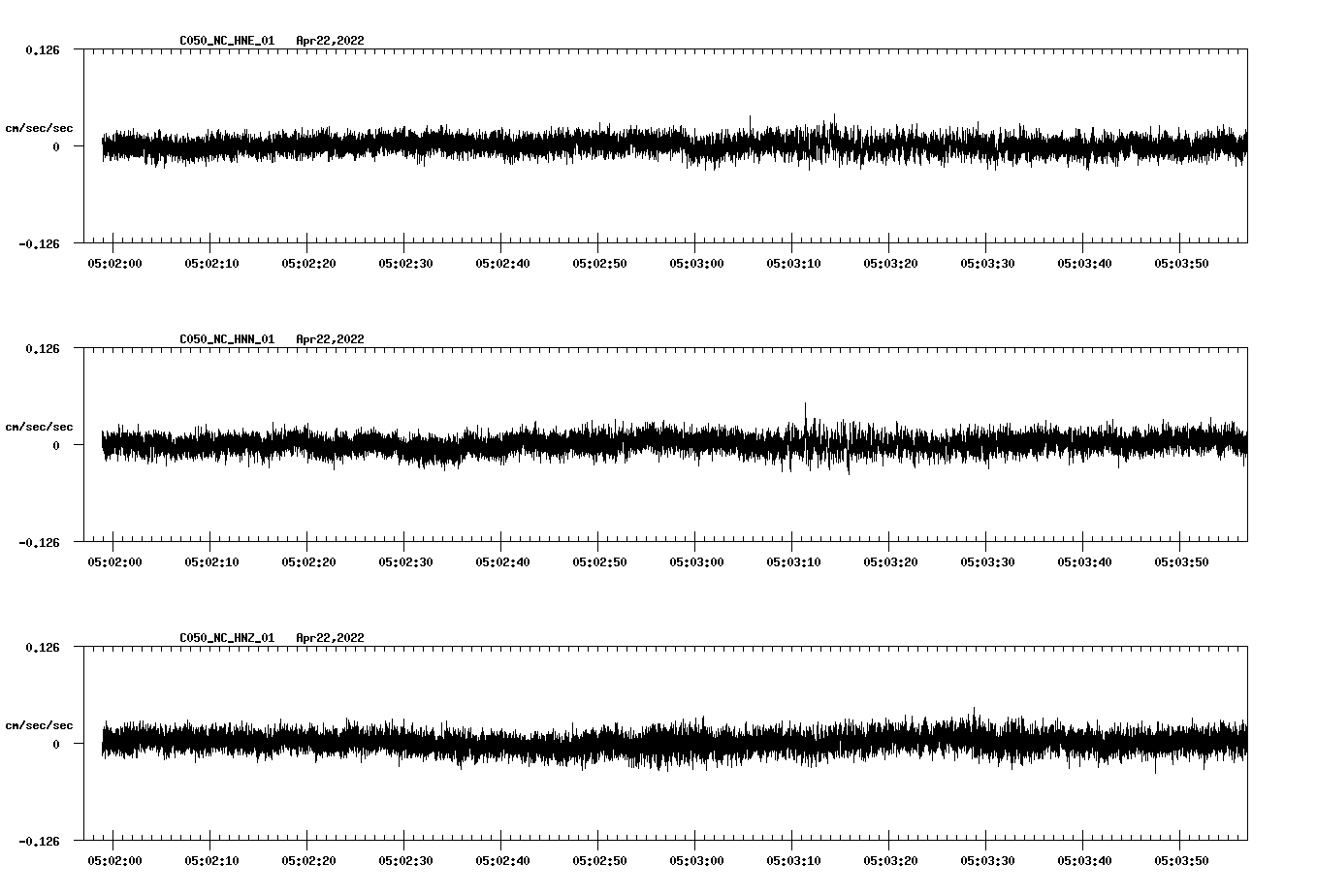
Task: Click the 0.126 upper limit on the HNN axis
Action: 43,348
